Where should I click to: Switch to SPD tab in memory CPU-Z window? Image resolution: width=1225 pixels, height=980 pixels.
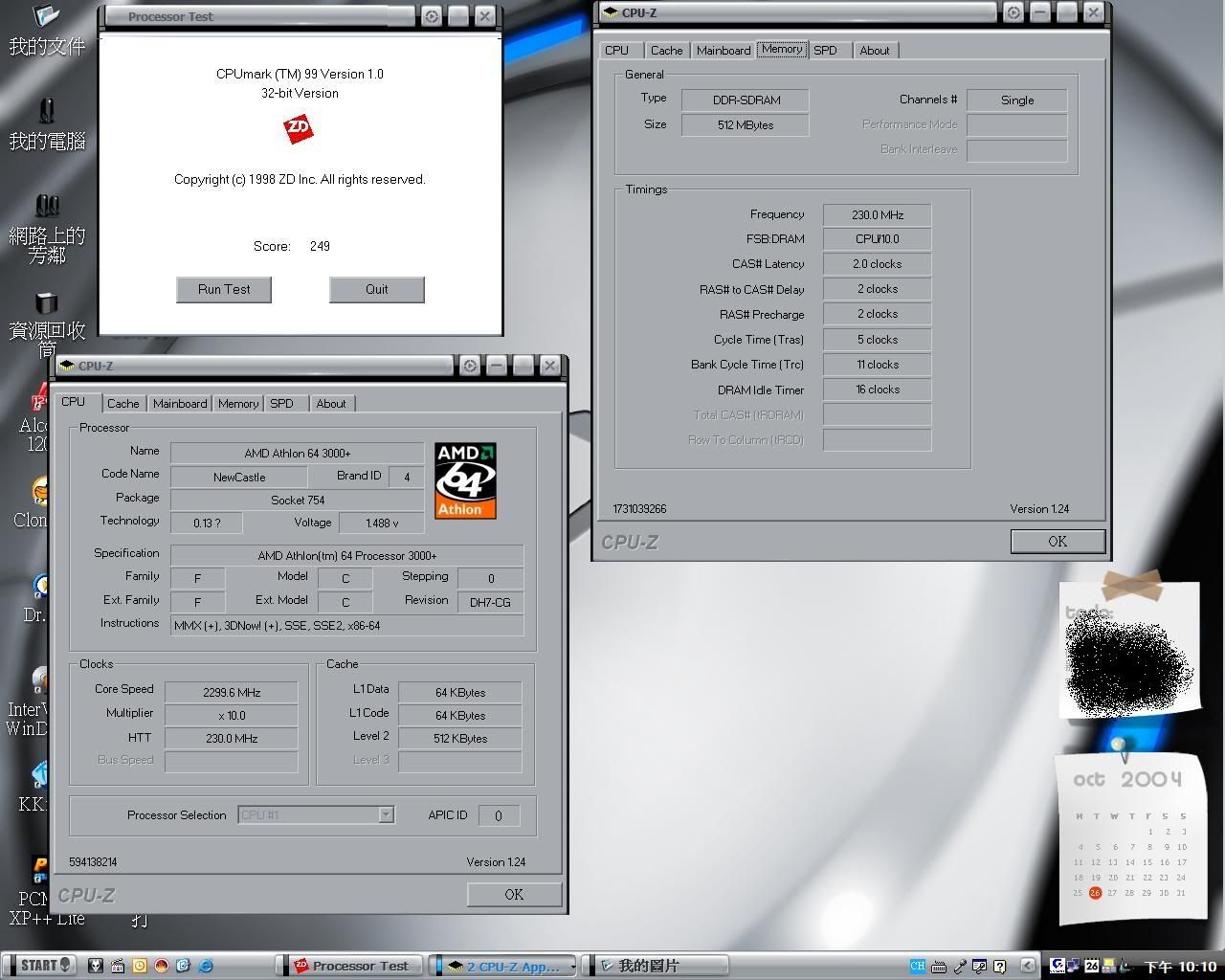(825, 51)
